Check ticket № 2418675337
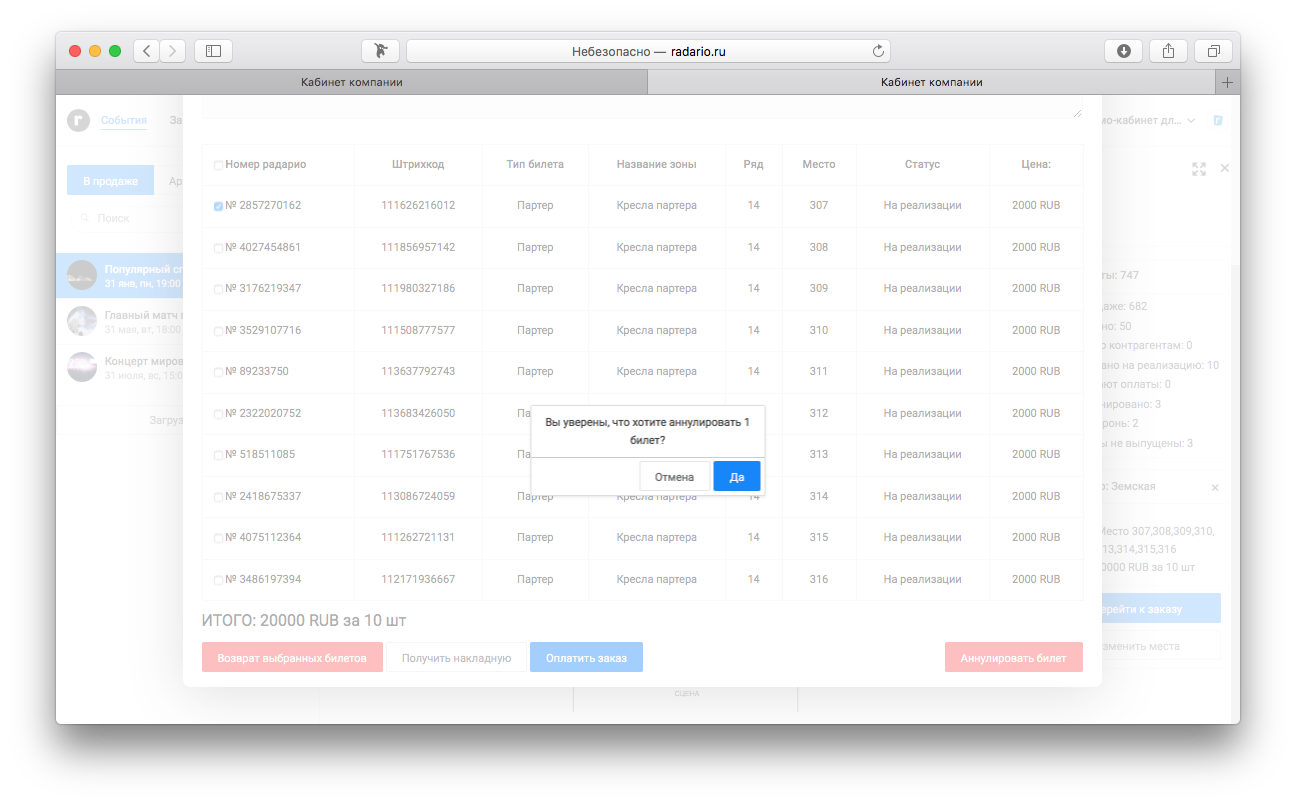This screenshot has width=1296, height=804. pos(218,497)
